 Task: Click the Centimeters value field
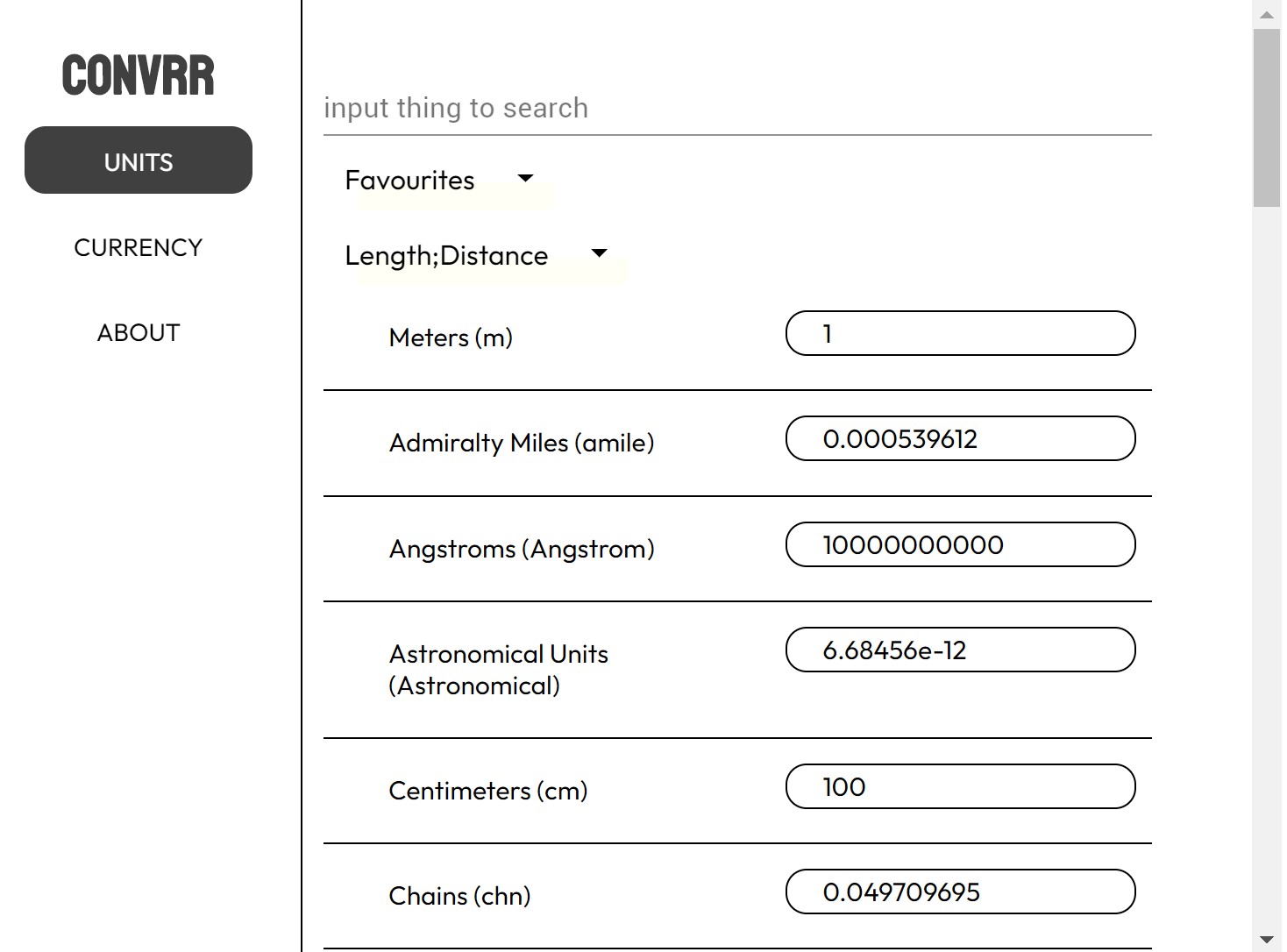point(961,786)
